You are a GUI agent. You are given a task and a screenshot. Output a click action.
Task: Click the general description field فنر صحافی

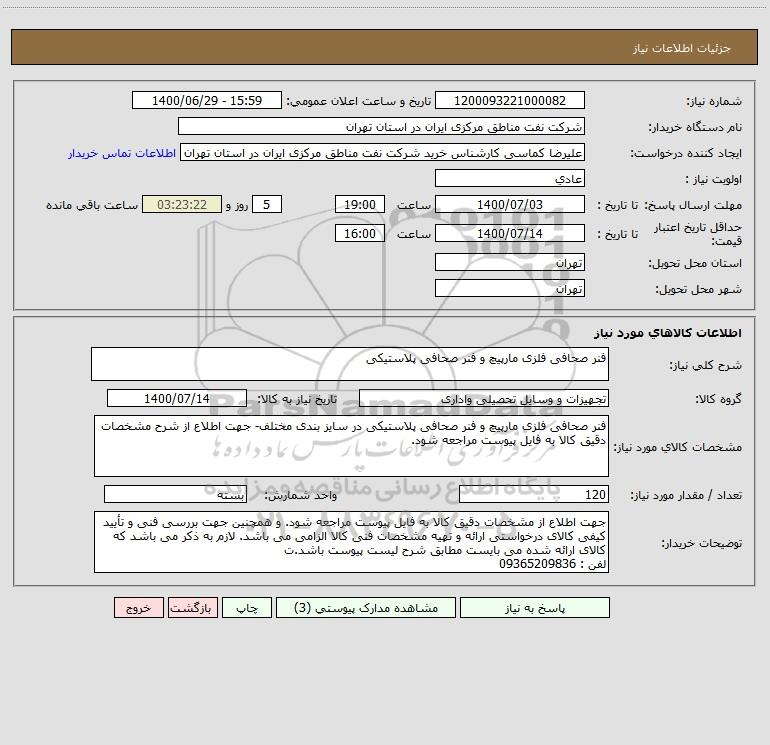(350, 364)
